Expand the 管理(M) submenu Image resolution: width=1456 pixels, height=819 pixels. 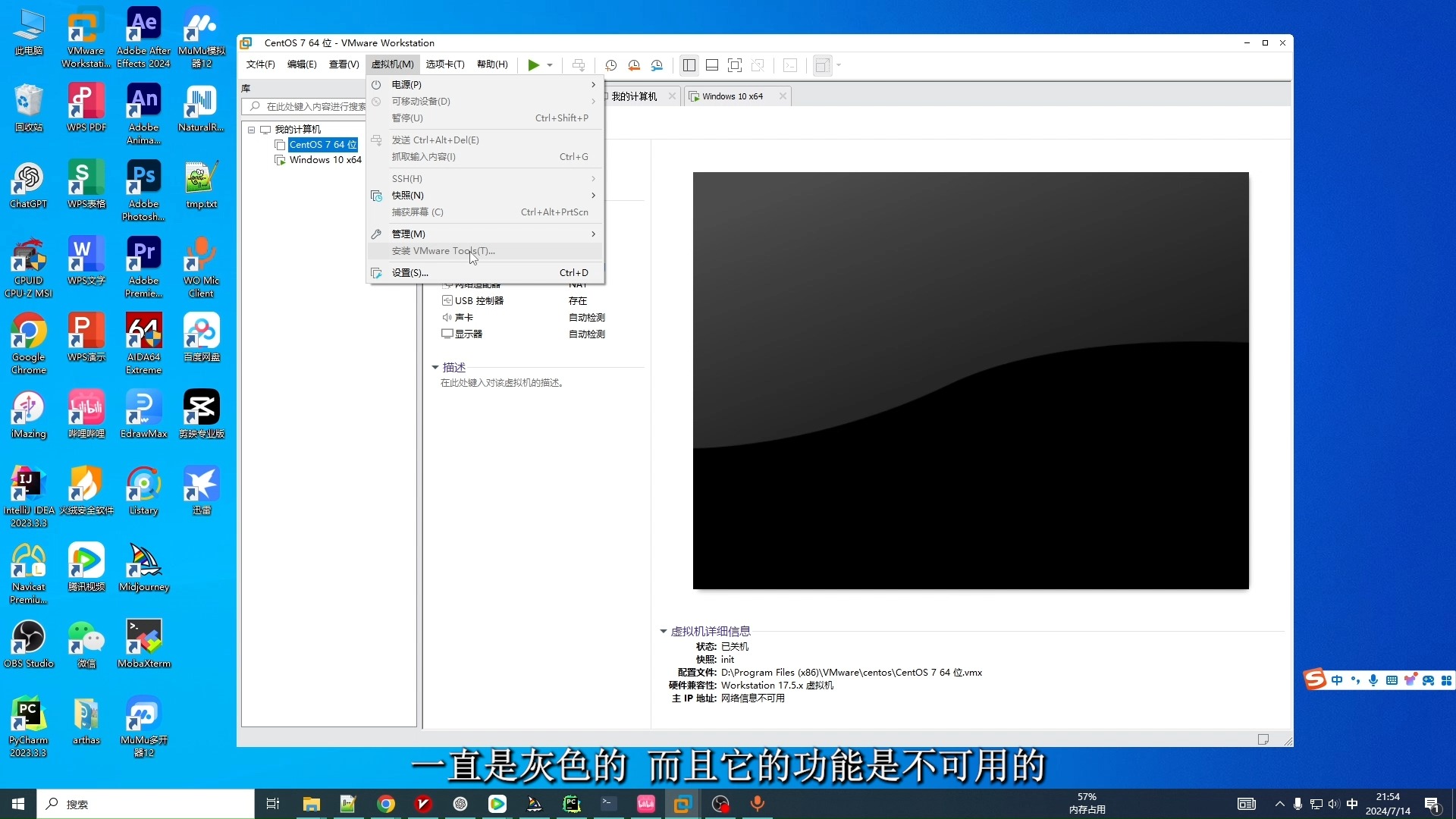point(485,234)
